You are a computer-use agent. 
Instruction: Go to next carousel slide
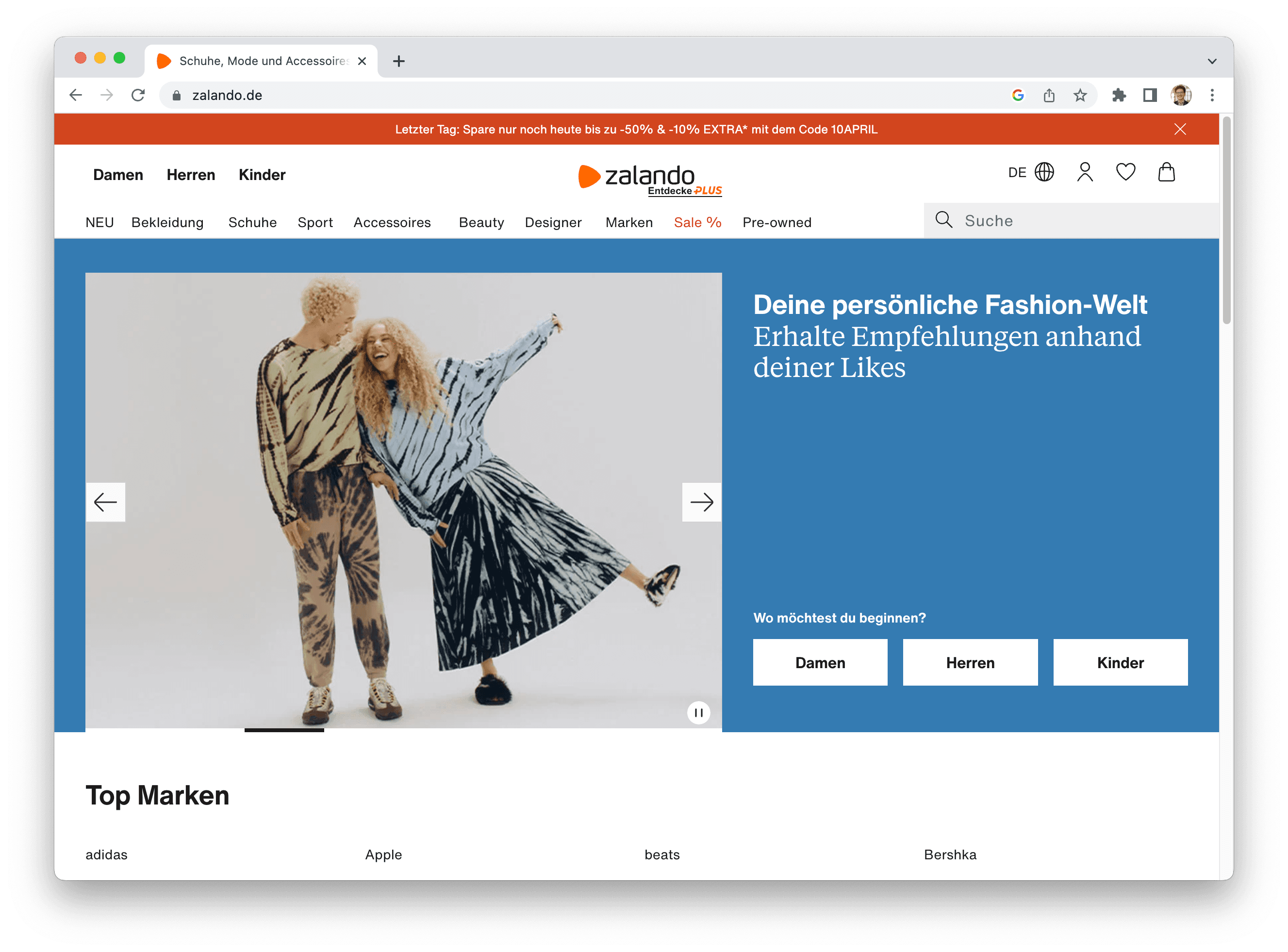pos(701,502)
